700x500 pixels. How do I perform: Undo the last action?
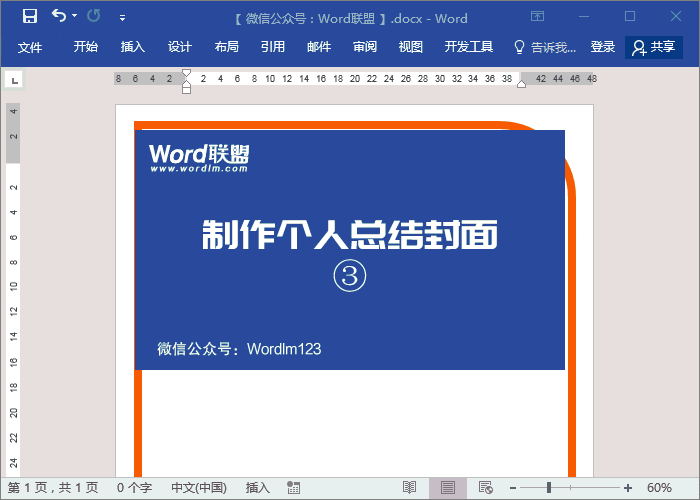coord(58,16)
